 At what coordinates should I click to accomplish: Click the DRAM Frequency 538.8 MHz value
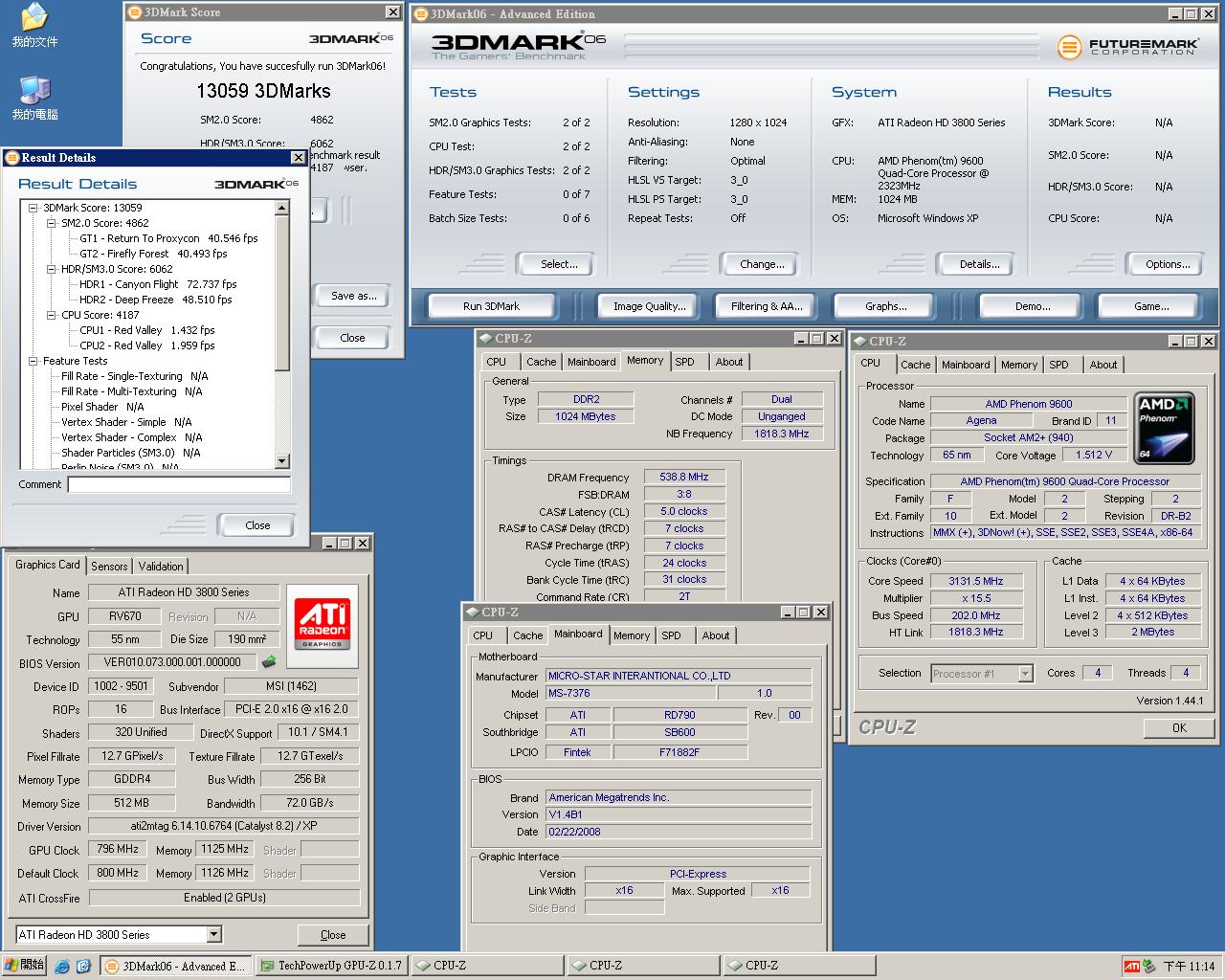[x=684, y=477]
